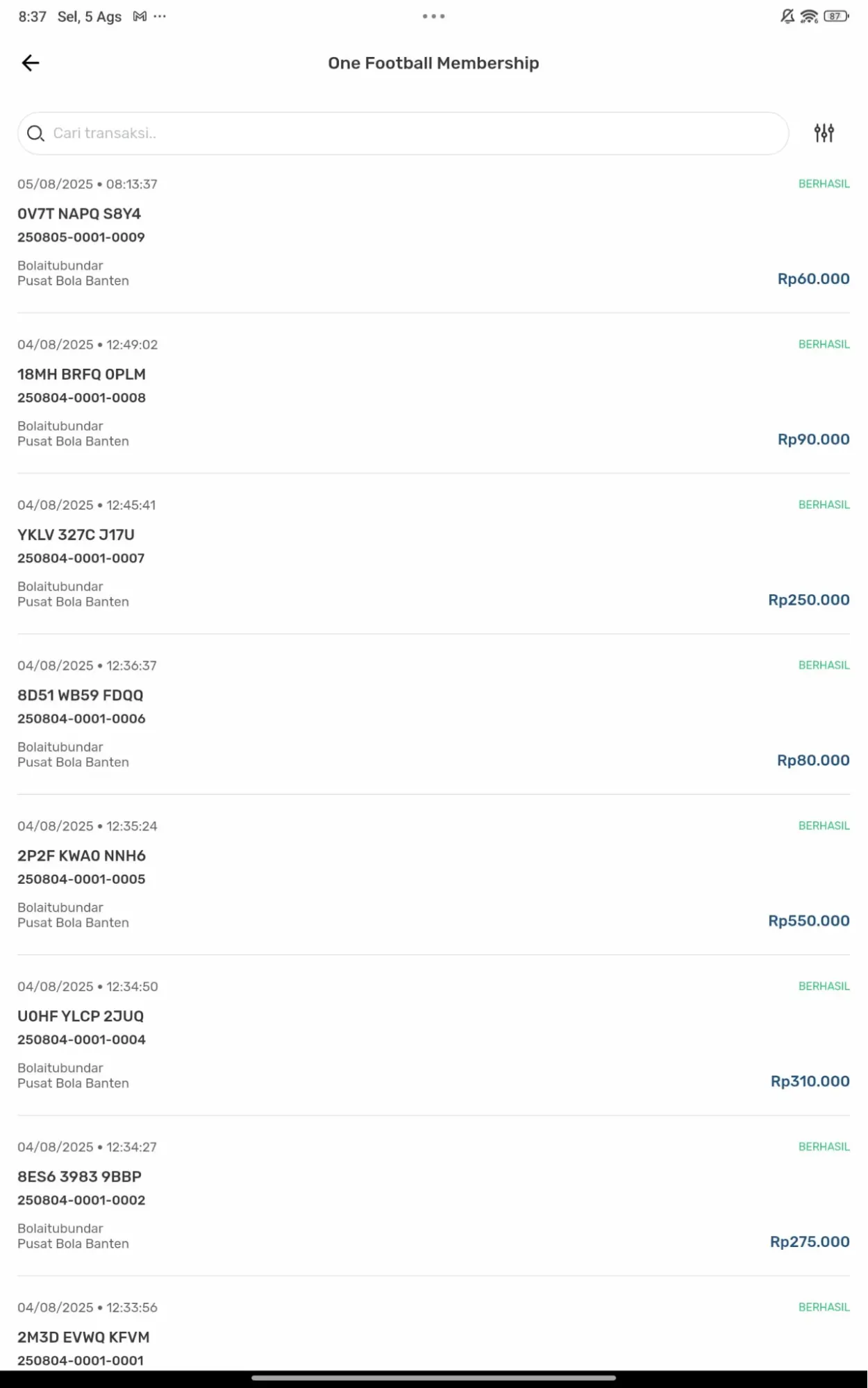Image resolution: width=868 pixels, height=1388 pixels.
Task: Open transaction 18MH BRFQ 0PLM
Action: pyautogui.click(x=433, y=393)
